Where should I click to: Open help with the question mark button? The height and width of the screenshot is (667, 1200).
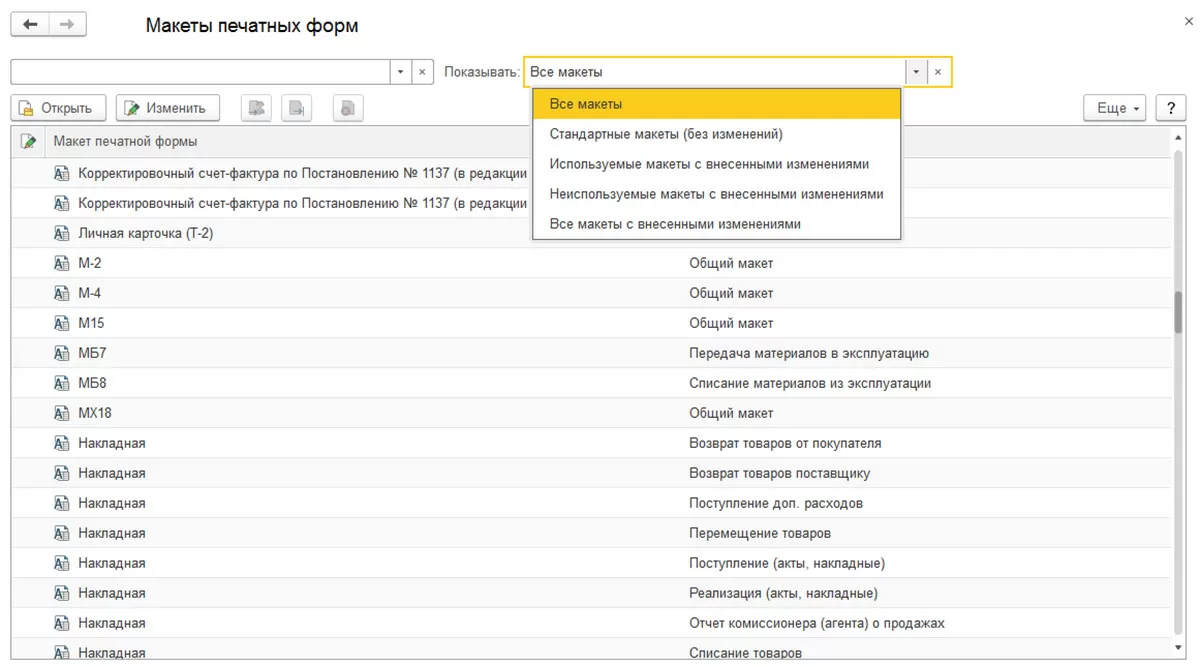point(1170,108)
